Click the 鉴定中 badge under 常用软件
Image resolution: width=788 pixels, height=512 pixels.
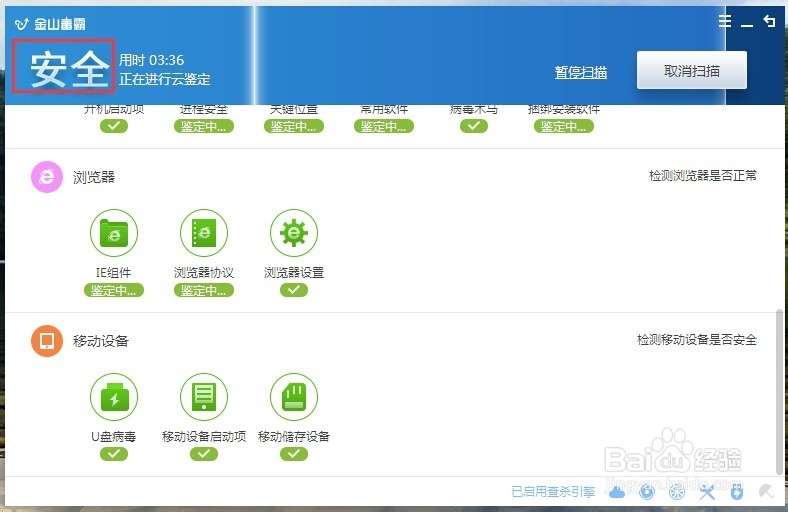tap(383, 127)
